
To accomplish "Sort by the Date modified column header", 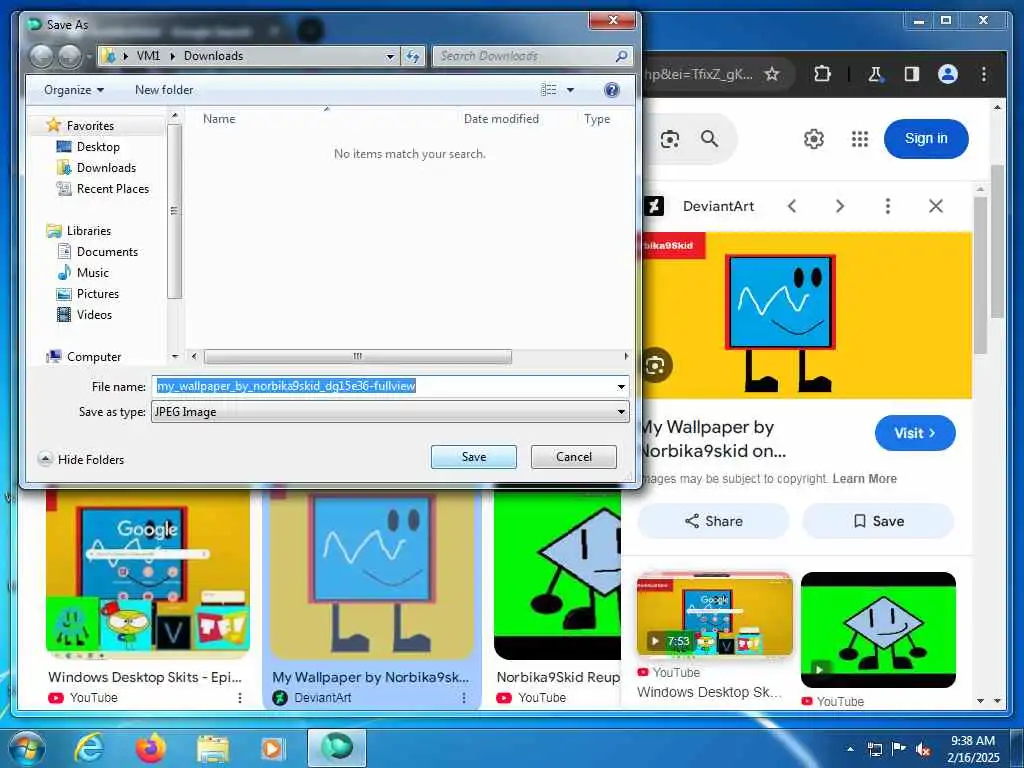I will coord(501,119).
